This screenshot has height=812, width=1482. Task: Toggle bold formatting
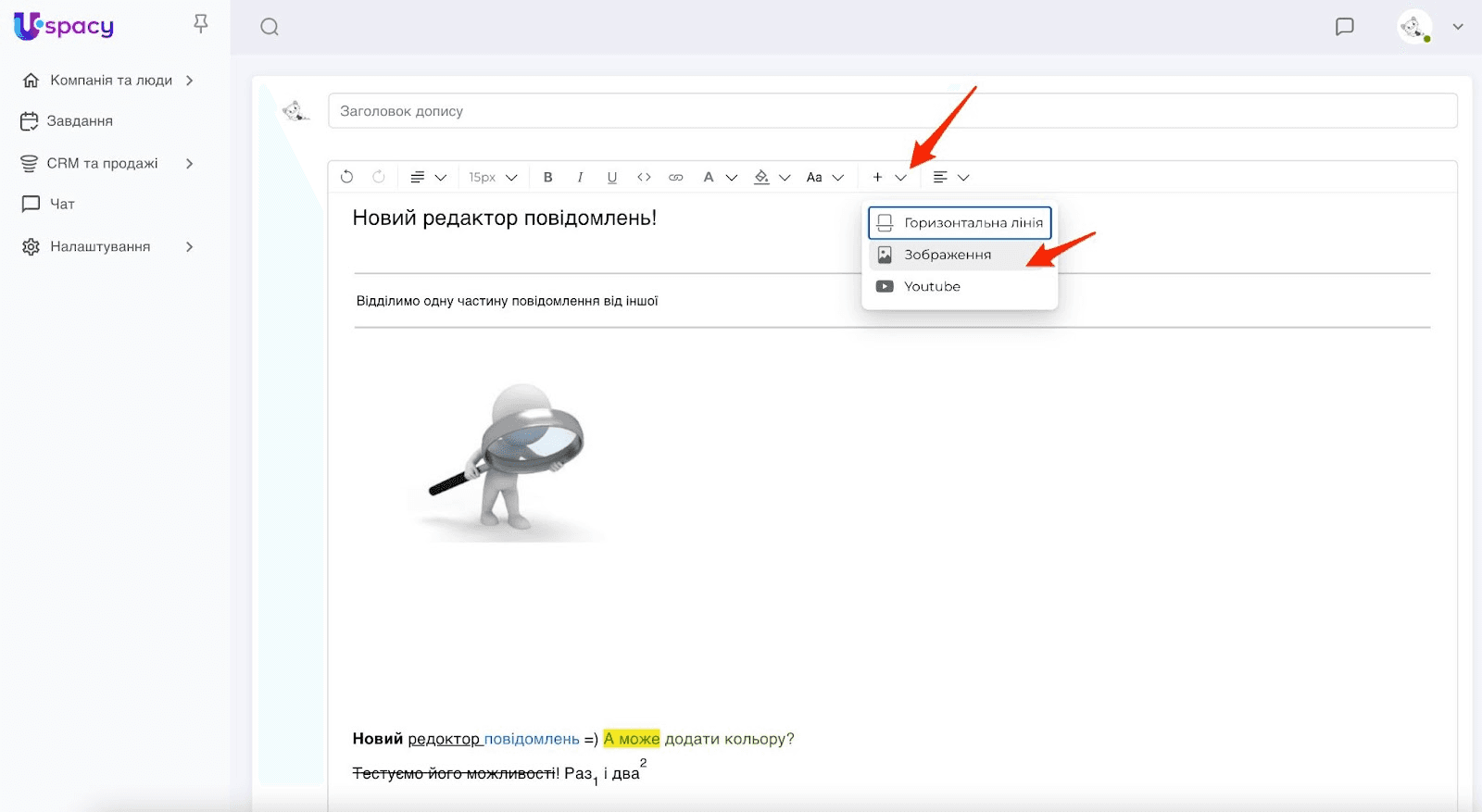point(548,177)
